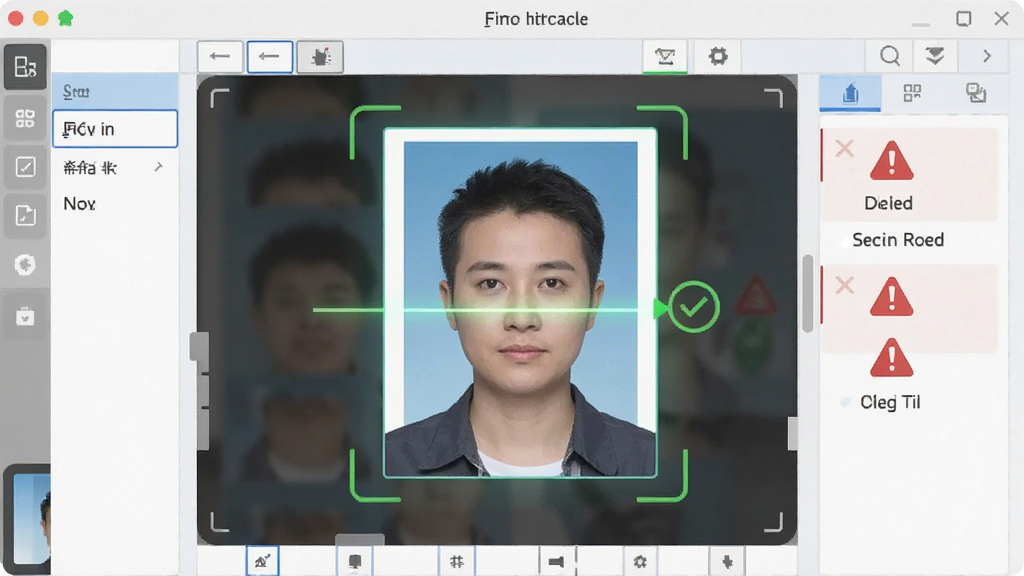
Task: Toggle the checkbox icon in left sidebar
Action: pos(25,167)
